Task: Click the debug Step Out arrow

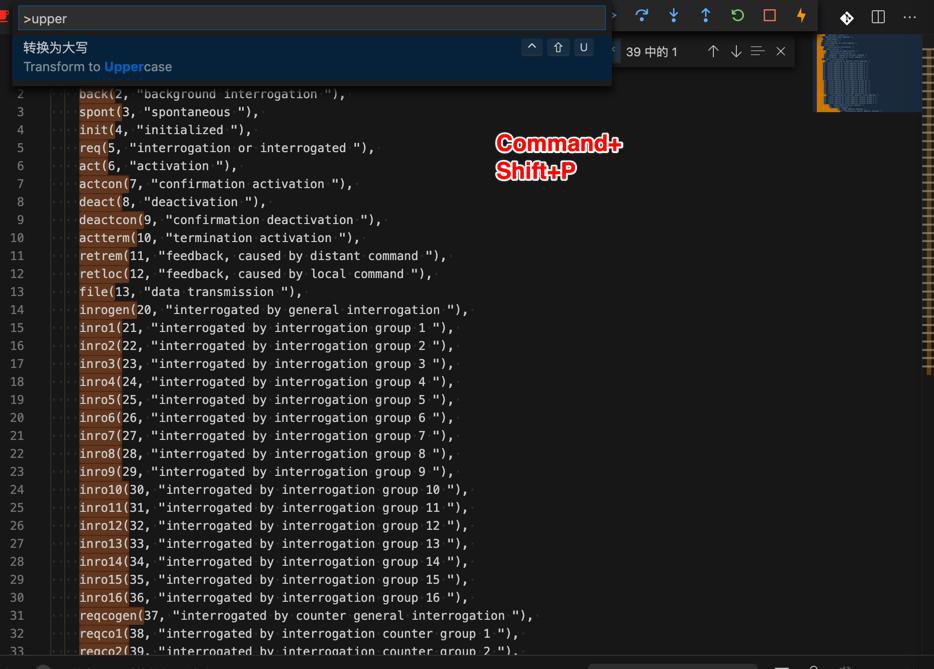Action: click(x=705, y=15)
